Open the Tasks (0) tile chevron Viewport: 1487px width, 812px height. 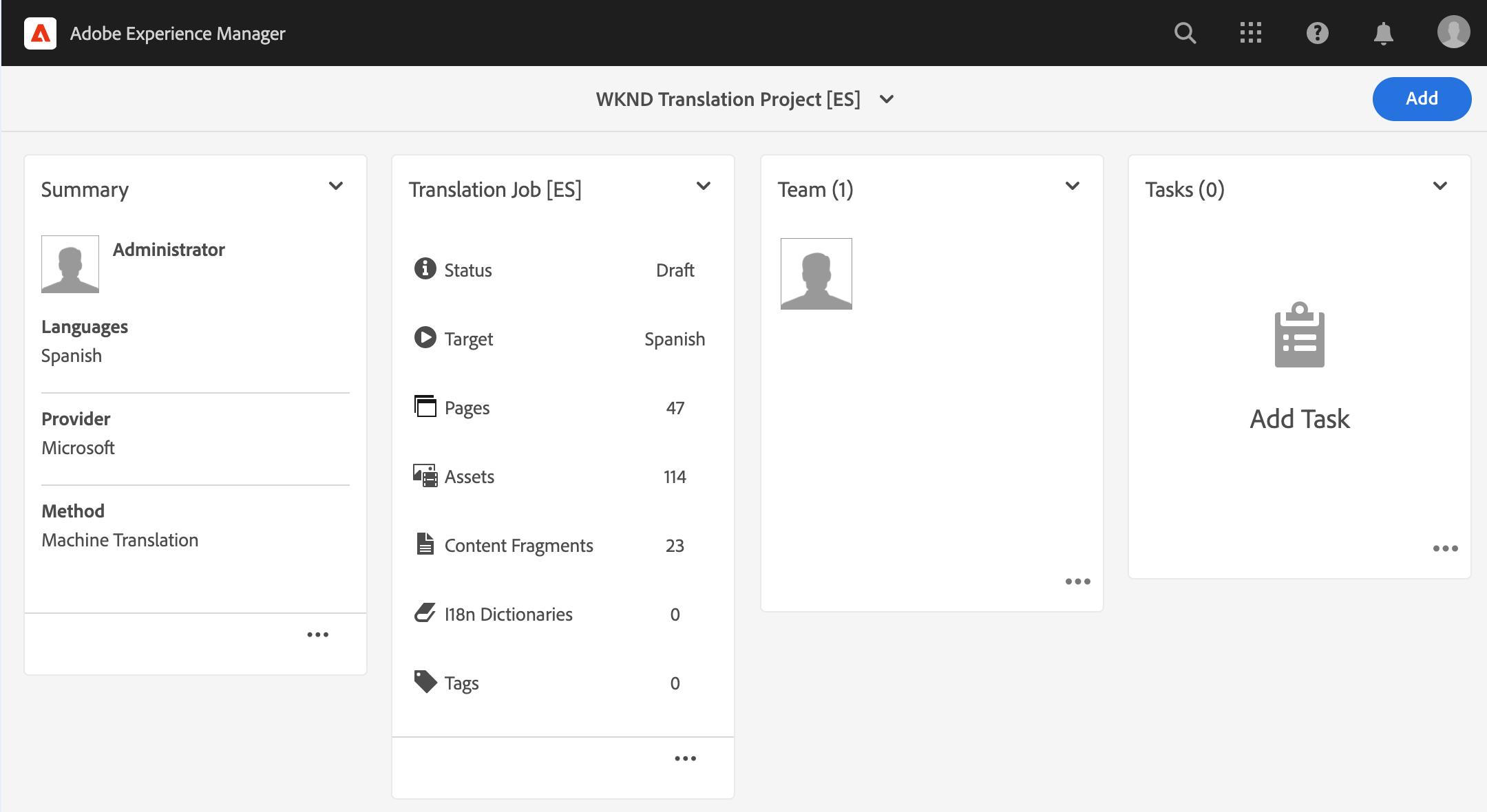(x=1440, y=186)
